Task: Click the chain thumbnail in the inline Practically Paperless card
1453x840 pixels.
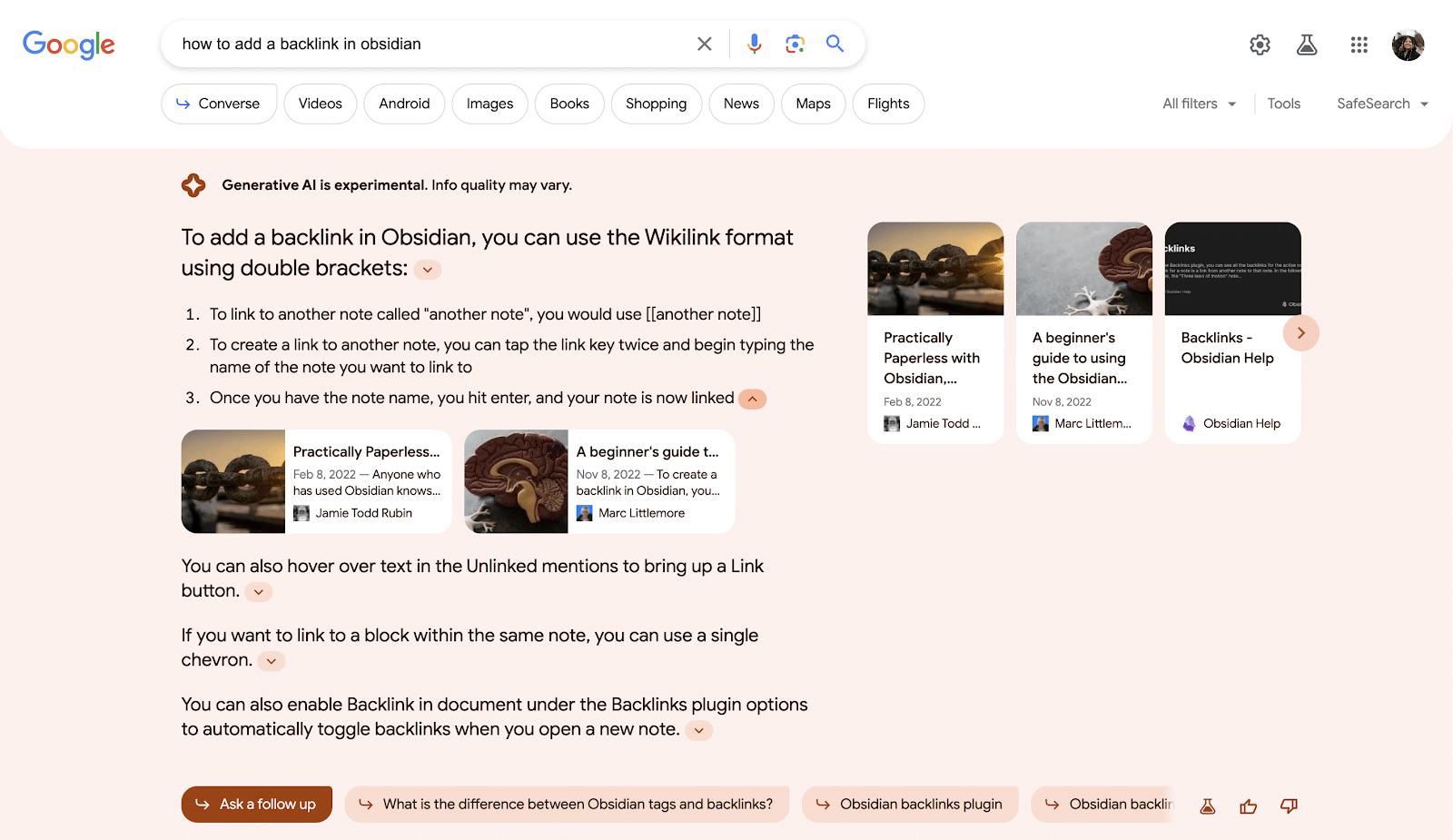Action: (x=233, y=481)
